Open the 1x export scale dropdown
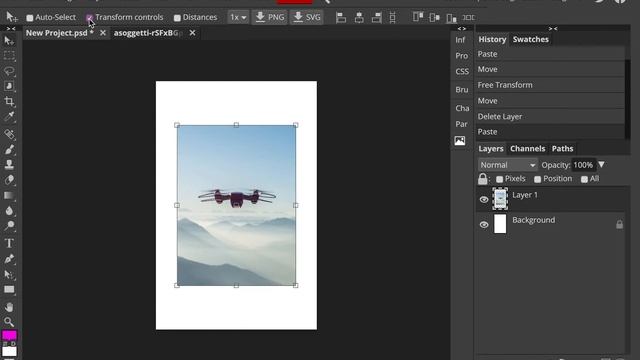The width and height of the screenshot is (640, 360). click(238, 18)
